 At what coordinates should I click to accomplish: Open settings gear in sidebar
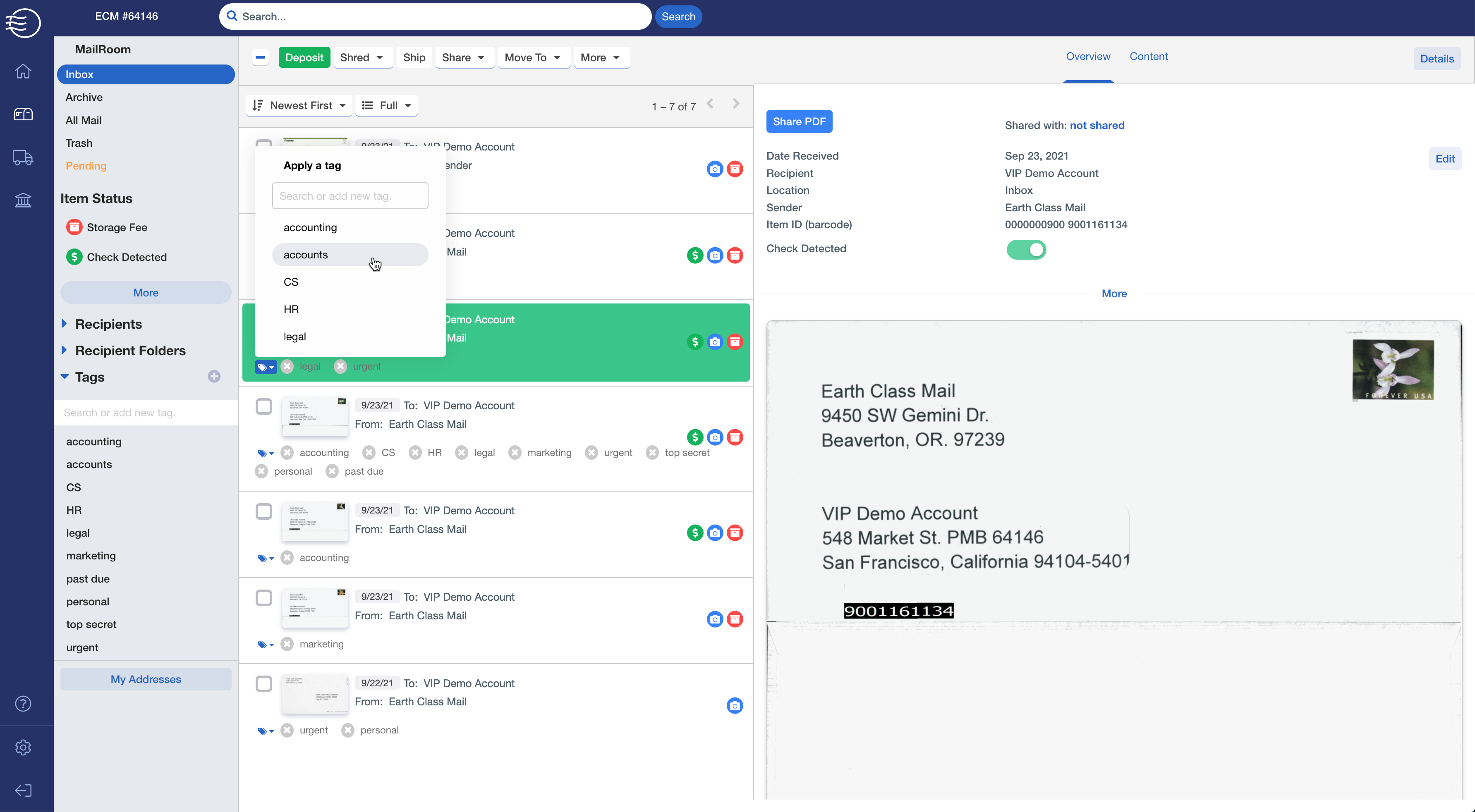23,748
